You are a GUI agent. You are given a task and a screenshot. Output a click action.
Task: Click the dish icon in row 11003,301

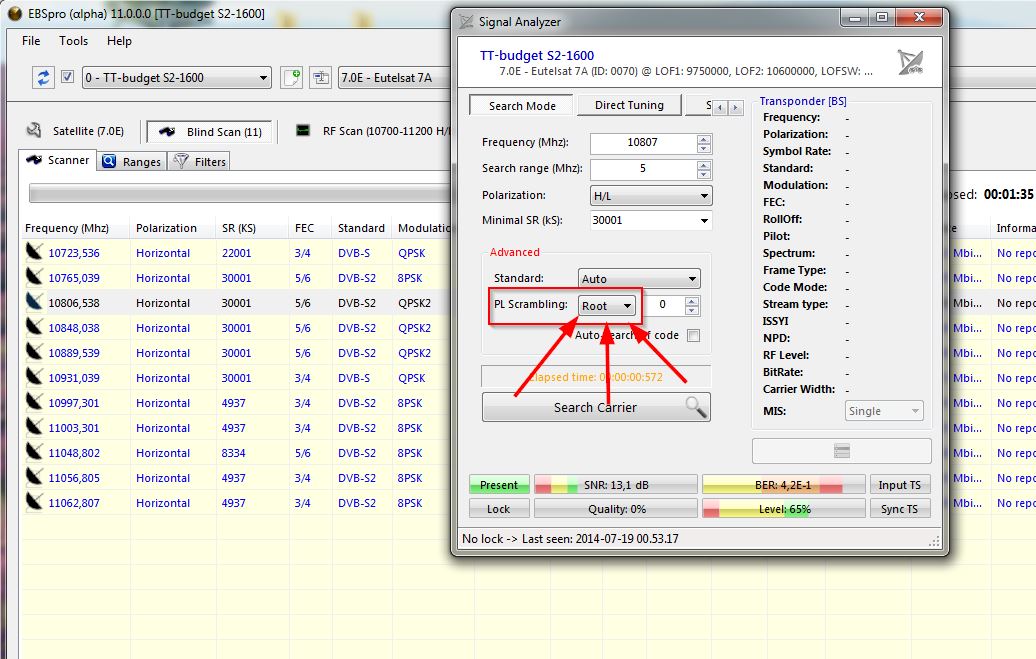tap(34, 427)
